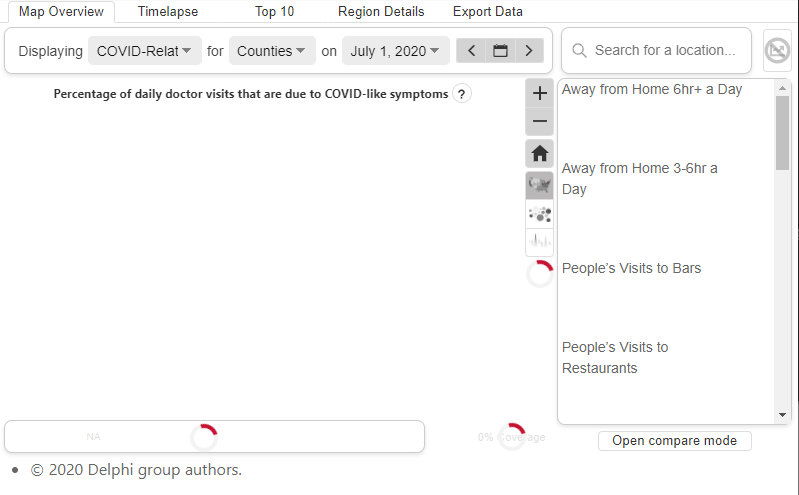Click the Percentage of daily doctor visits title

pos(251,94)
